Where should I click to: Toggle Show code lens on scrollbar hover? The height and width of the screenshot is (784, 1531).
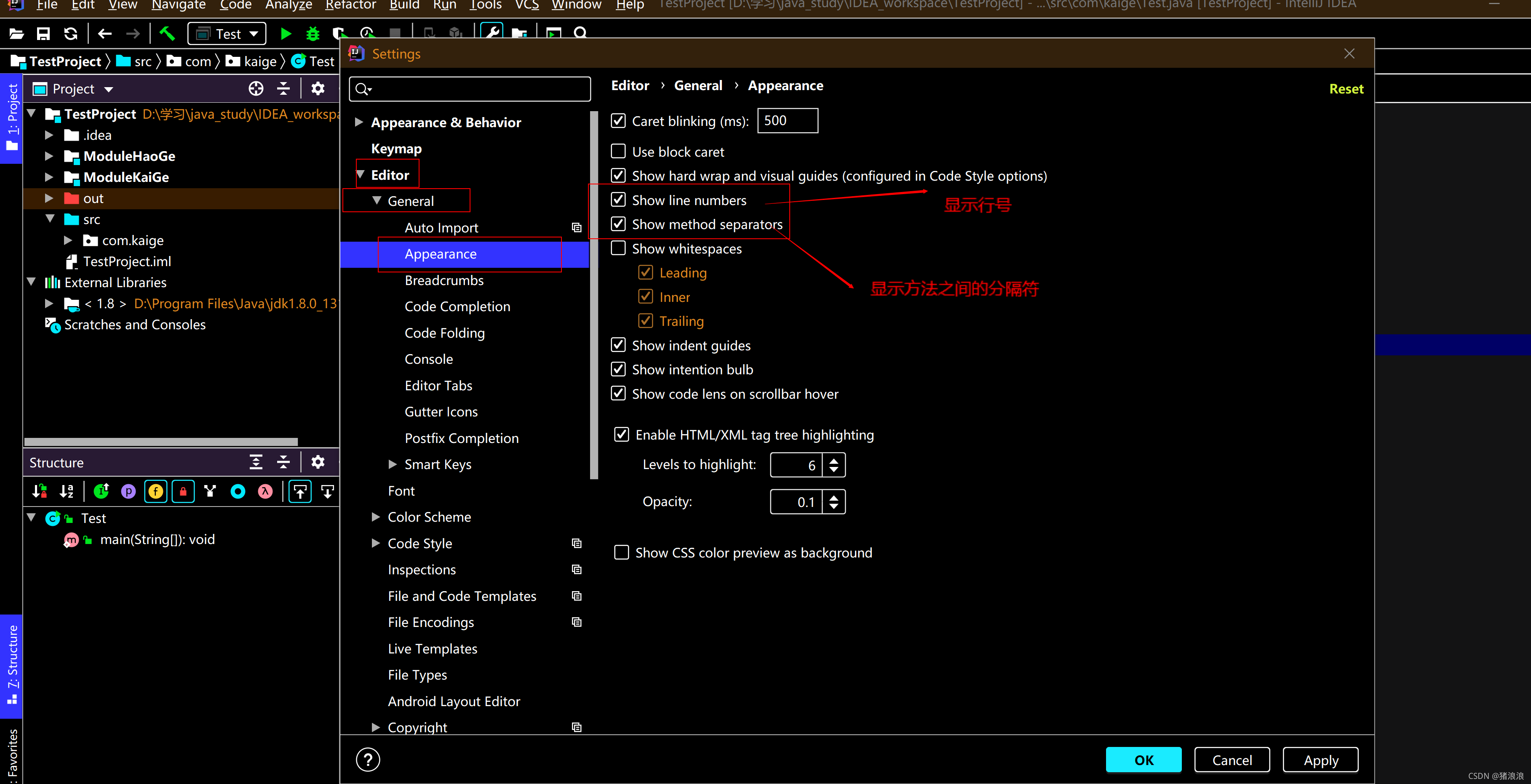(618, 394)
